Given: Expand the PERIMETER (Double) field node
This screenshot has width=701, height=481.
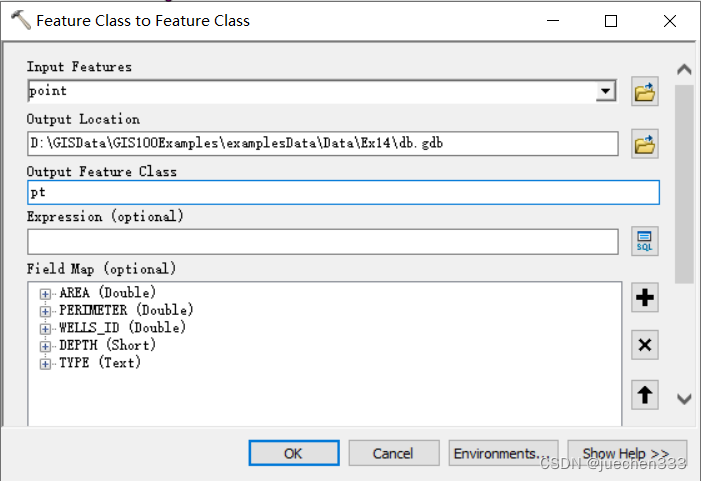Looking at the screenshot, I should point(45,311).
